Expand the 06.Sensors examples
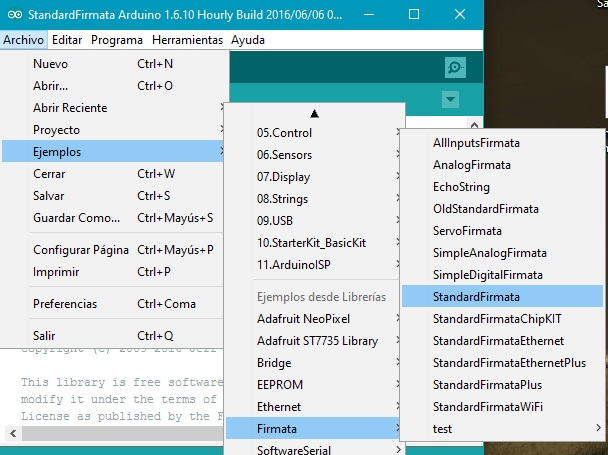 313,155
